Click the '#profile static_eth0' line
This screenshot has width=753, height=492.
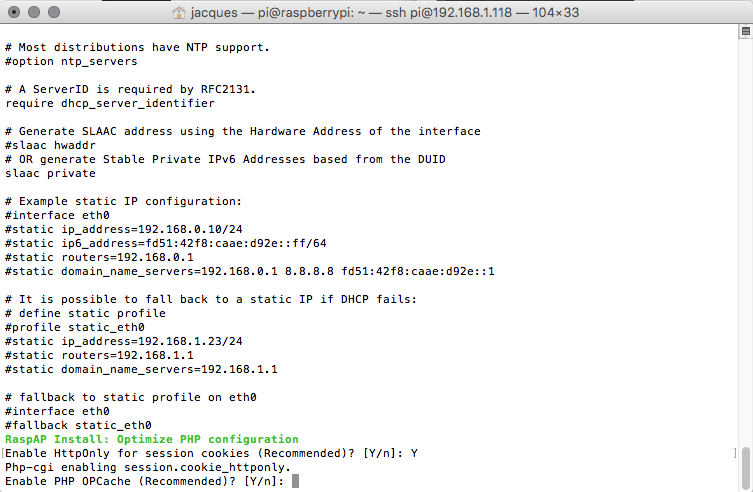pos(75,327)
